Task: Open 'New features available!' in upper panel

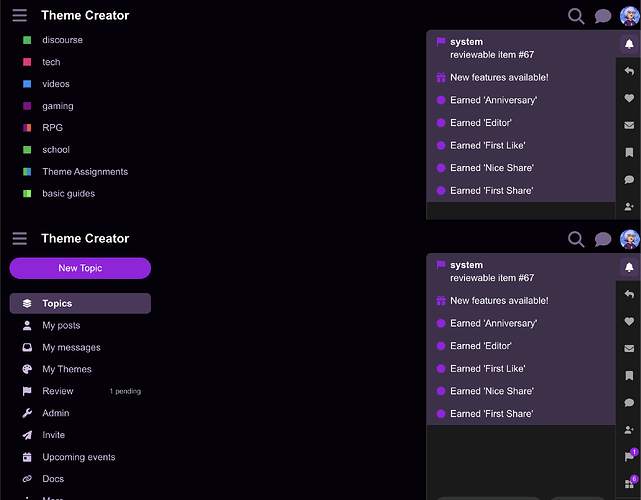Action: [x=521, y=77]
